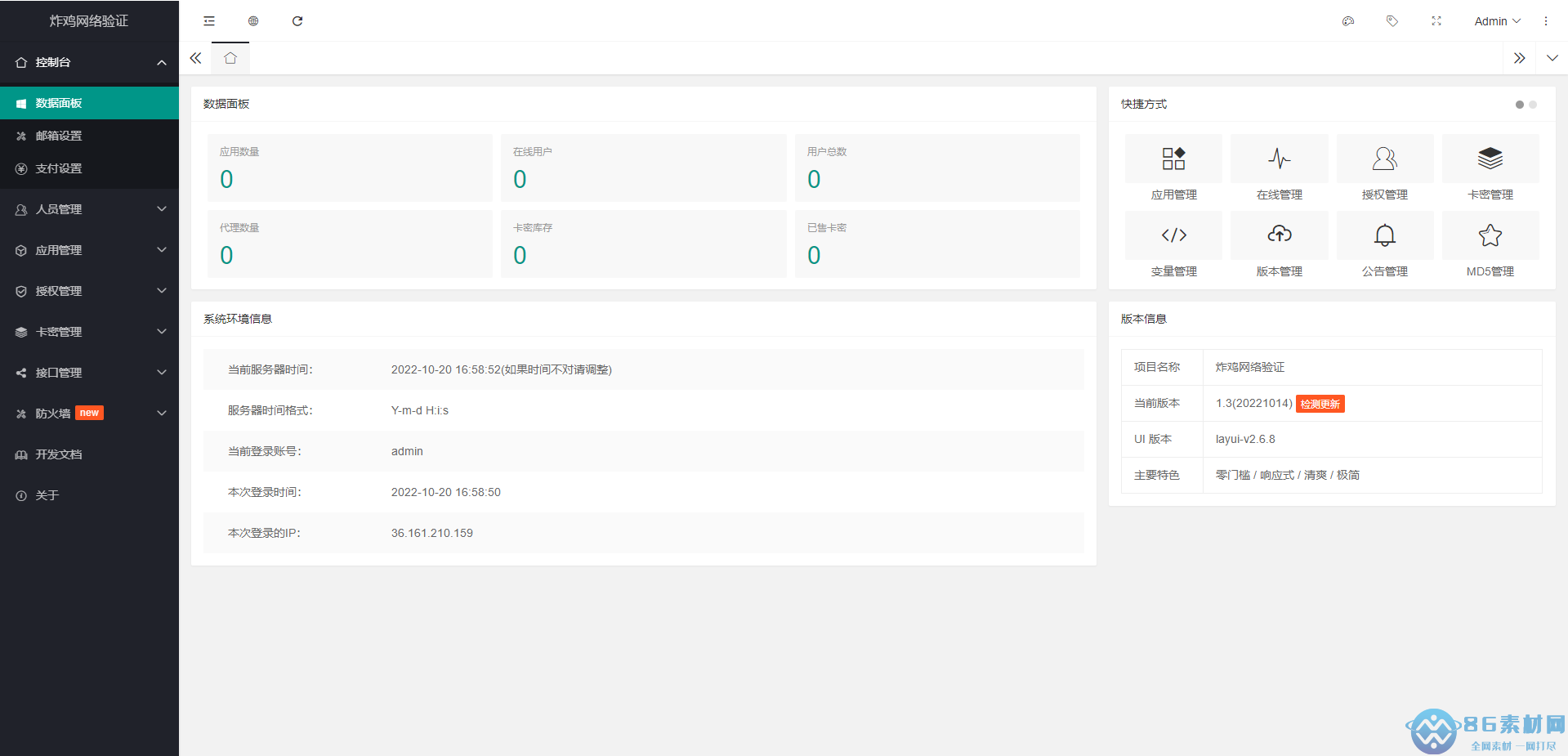This screenshot has height=756, width=1568.
Task: Open the Admin user dropdown
Action: tap(1497, 21)
